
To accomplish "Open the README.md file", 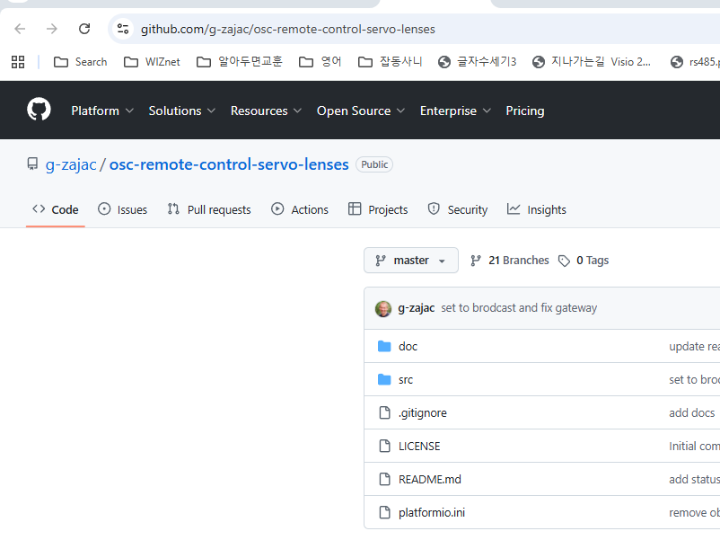I will [x=429, y=480].
